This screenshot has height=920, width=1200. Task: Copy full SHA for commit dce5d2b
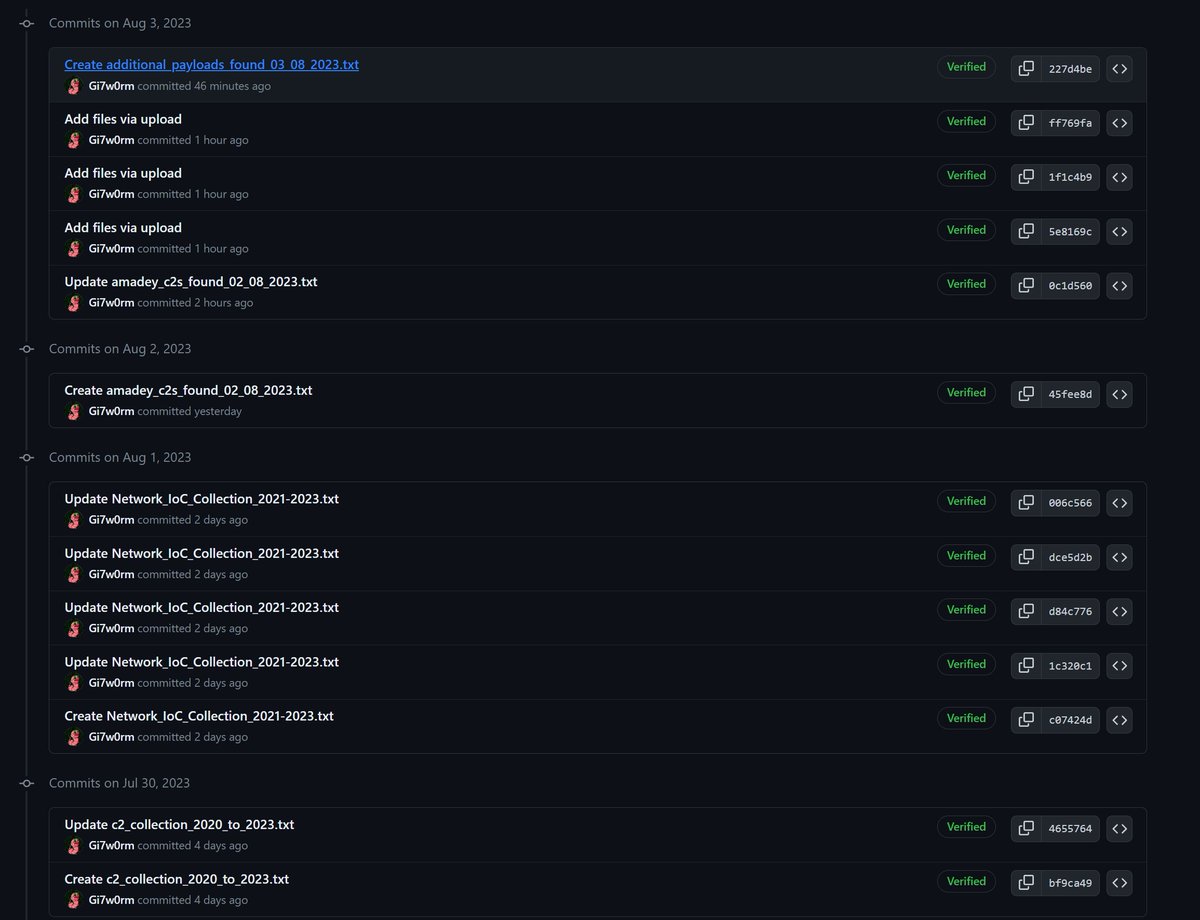[x=1026, y=557]
